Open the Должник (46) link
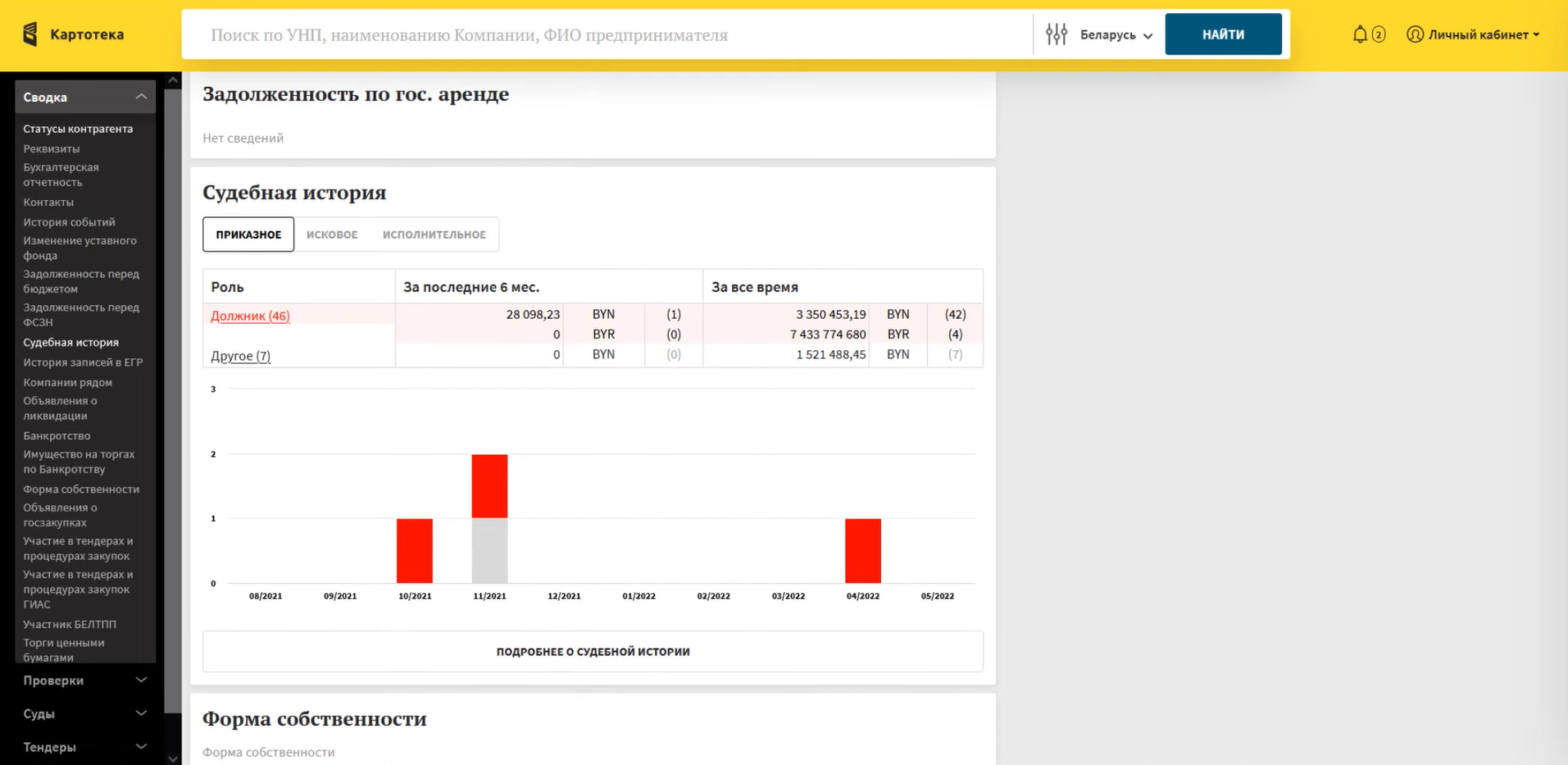The height and width of the screenshot is (765, 1568). (250, 316)
